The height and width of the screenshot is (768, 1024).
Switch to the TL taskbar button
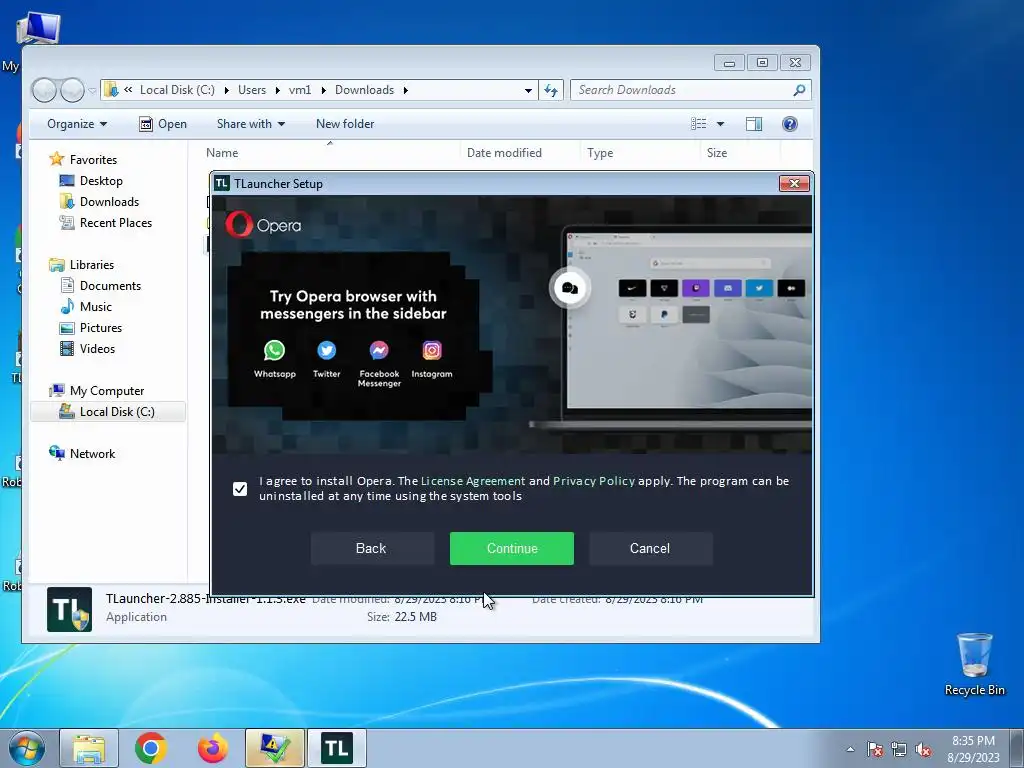point(337,748)
